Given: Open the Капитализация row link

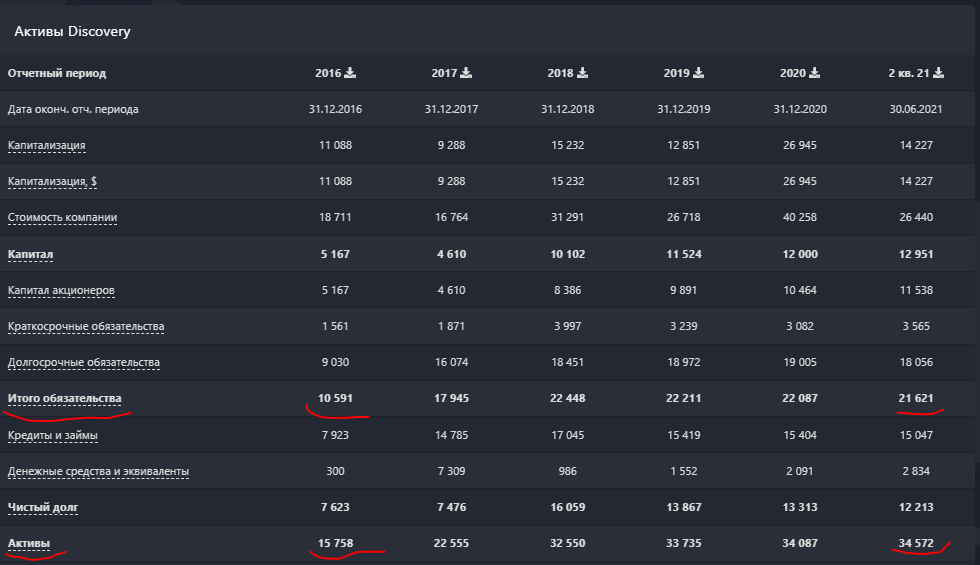Looking at the screenshot, I should (x=47, y=146).
